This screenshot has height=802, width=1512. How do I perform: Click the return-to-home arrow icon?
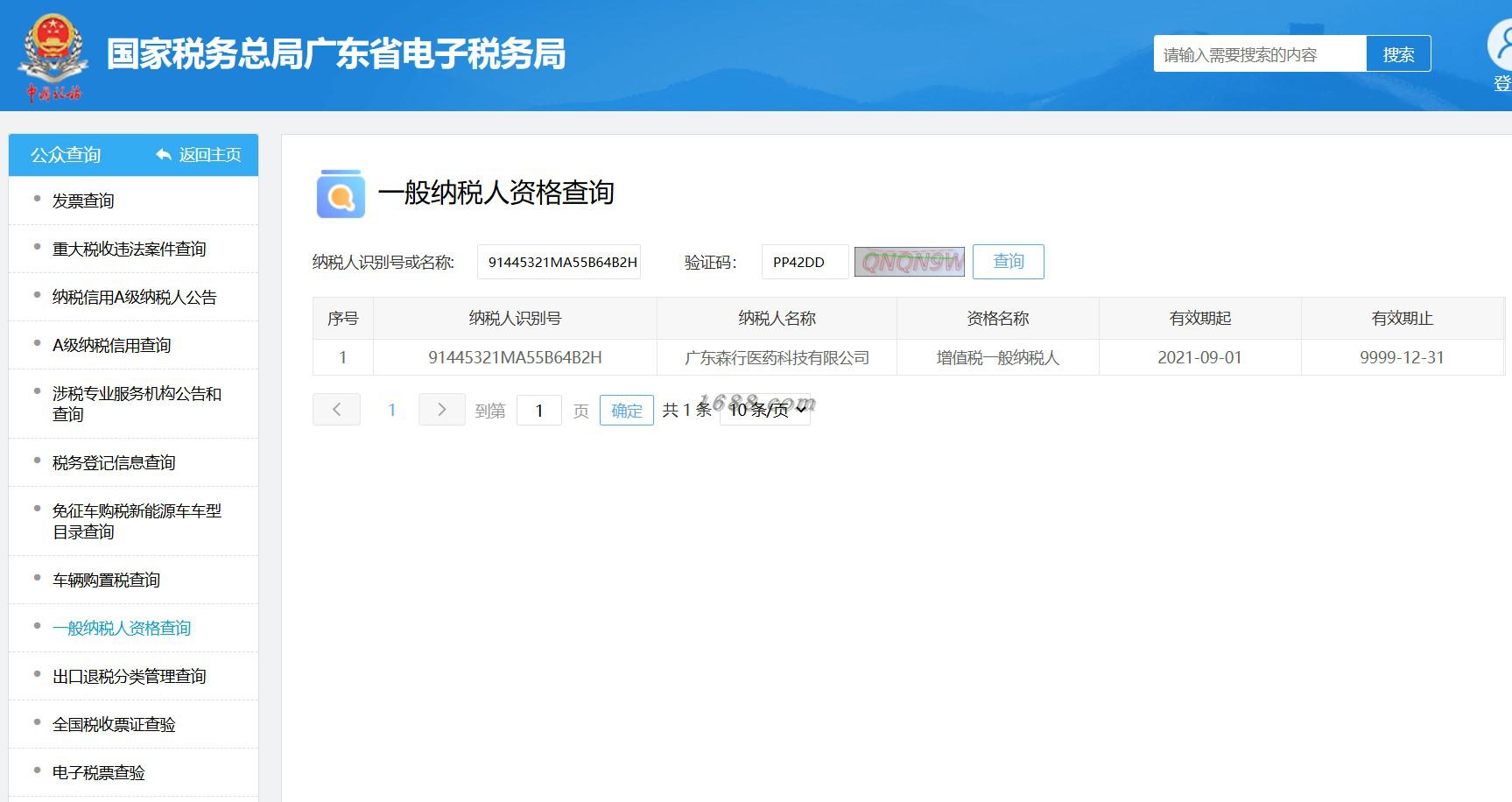(163, 155)
